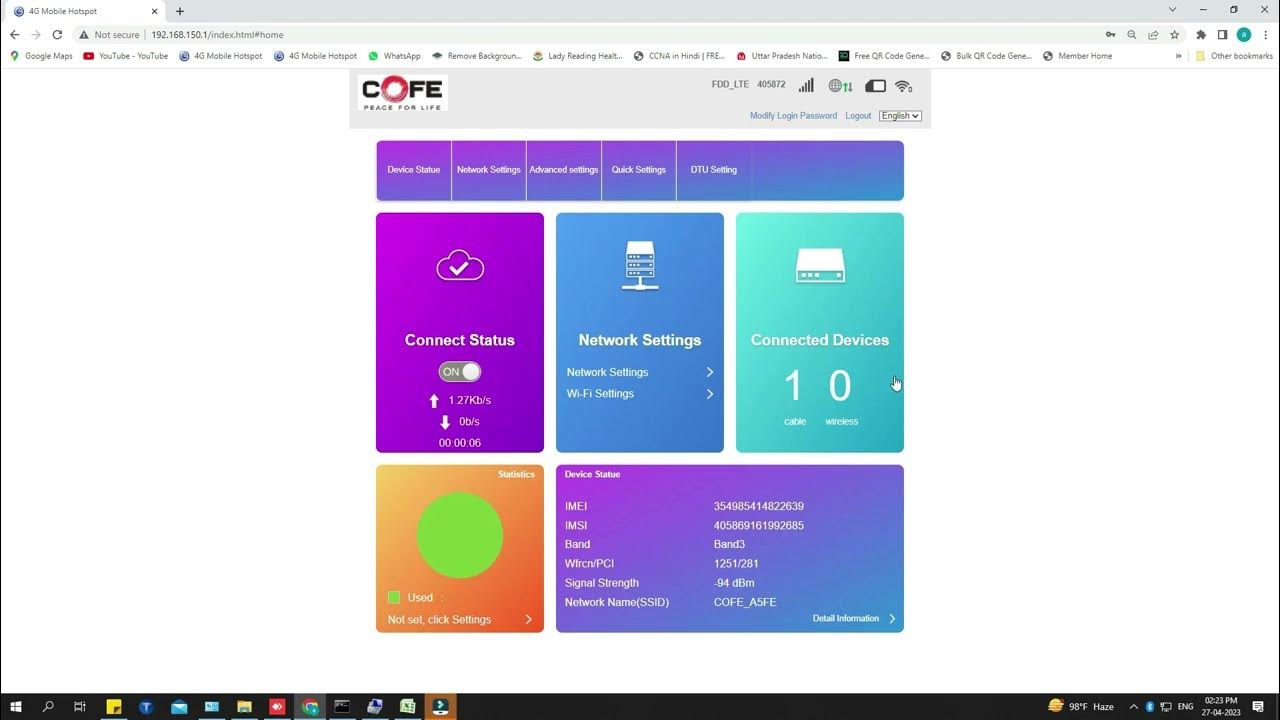The image size is (1280, 720).
Task: Open a new browser tab
Action: pos(180,11)
